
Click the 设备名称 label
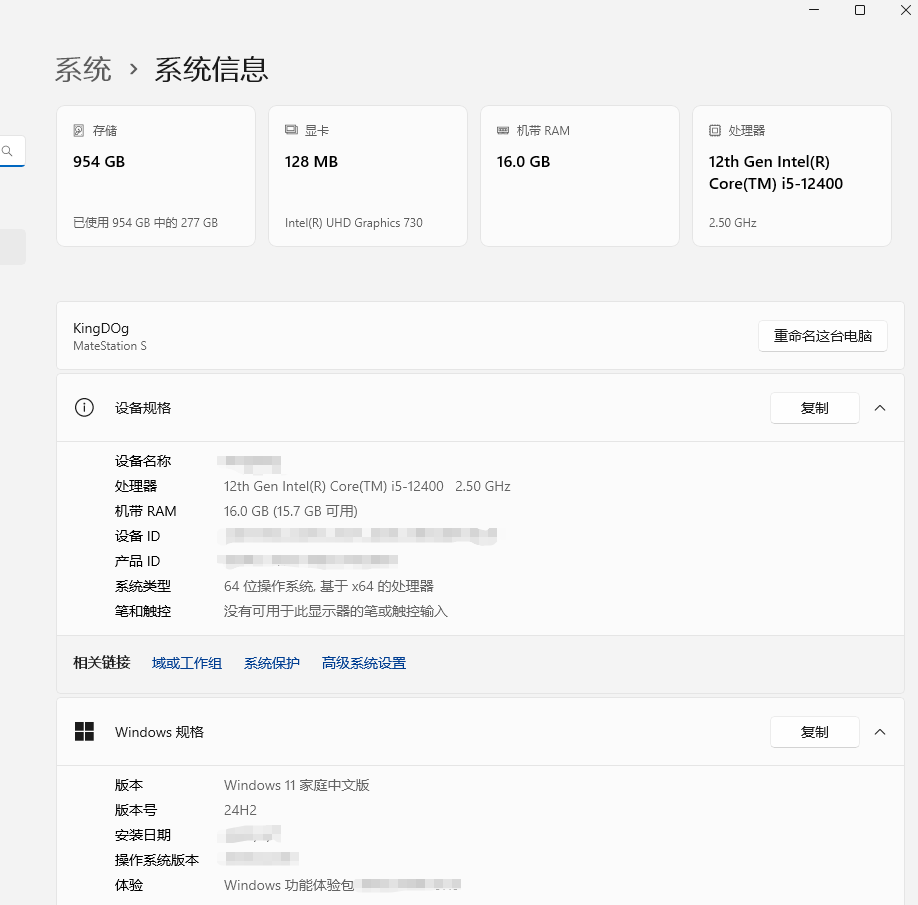143,461
